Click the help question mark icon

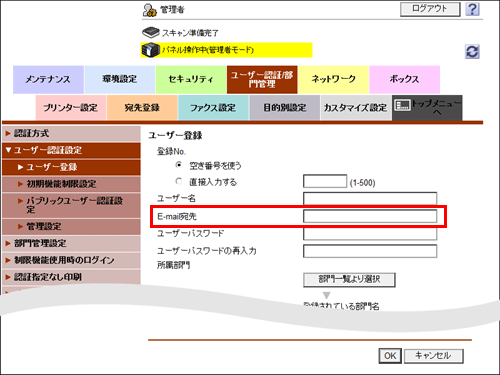point(472,9)
